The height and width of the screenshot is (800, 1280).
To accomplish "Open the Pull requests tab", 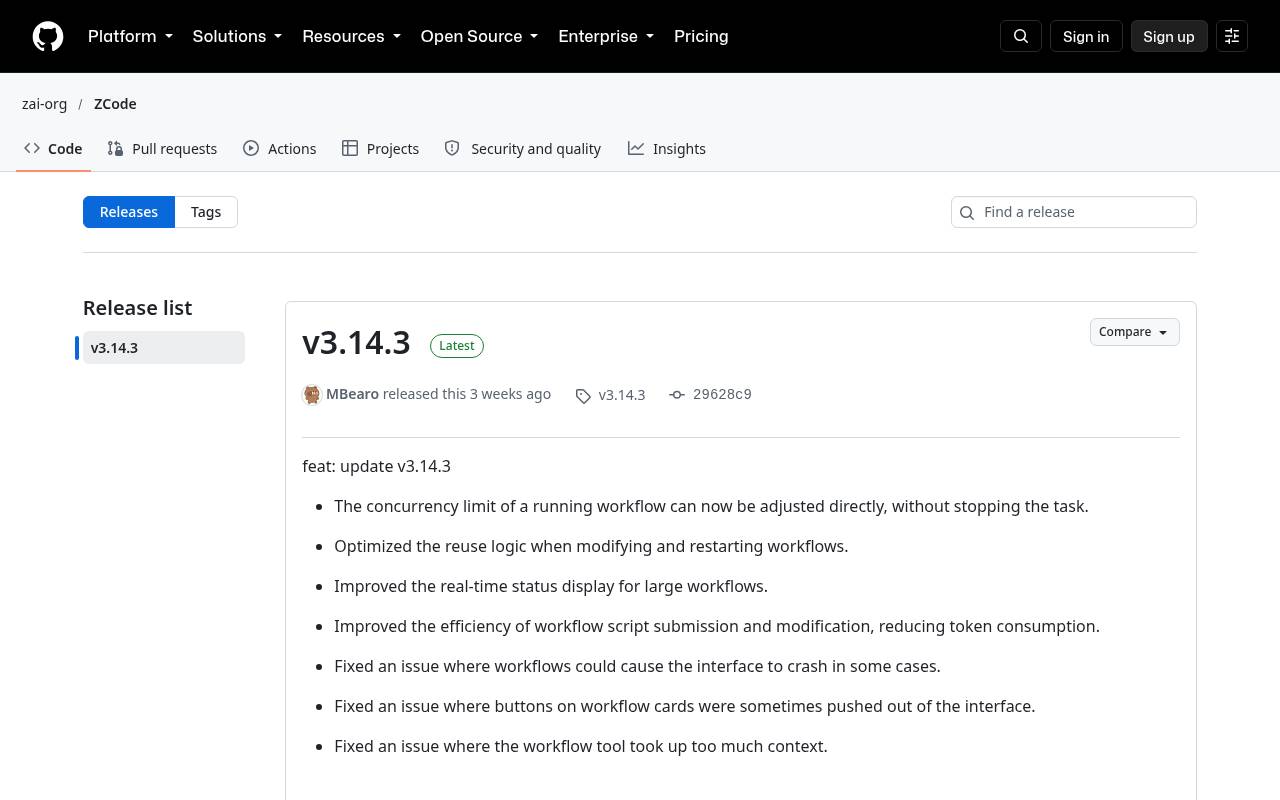I will pos(162,148).
